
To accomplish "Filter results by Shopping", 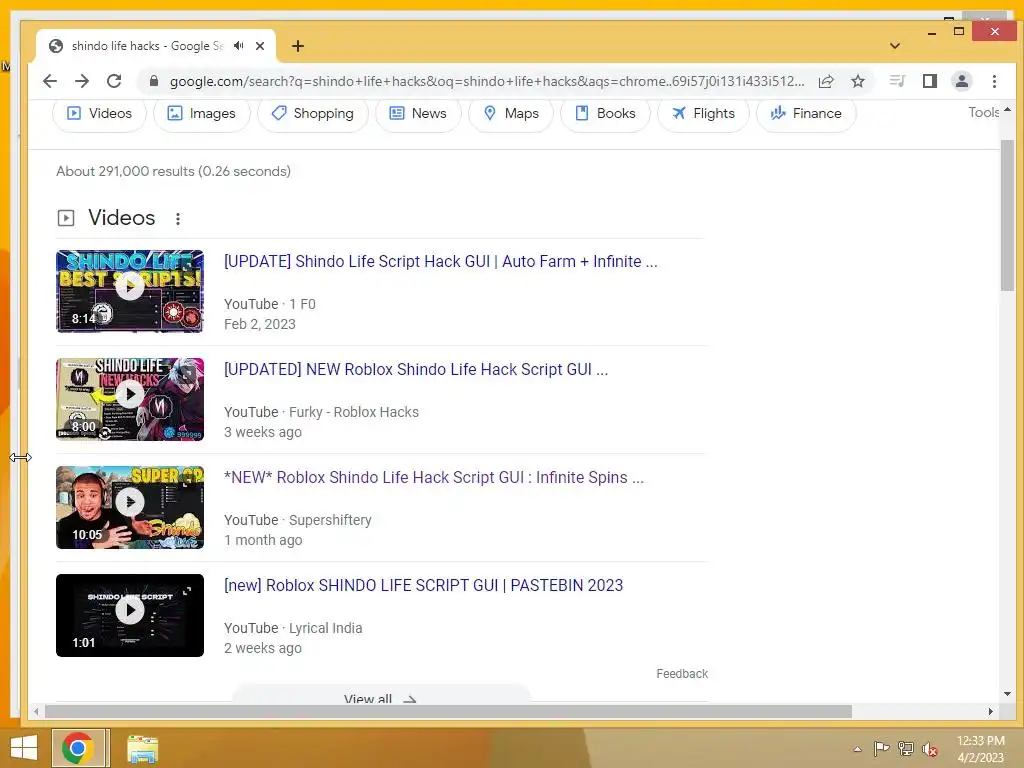I will tap(313, 114).
